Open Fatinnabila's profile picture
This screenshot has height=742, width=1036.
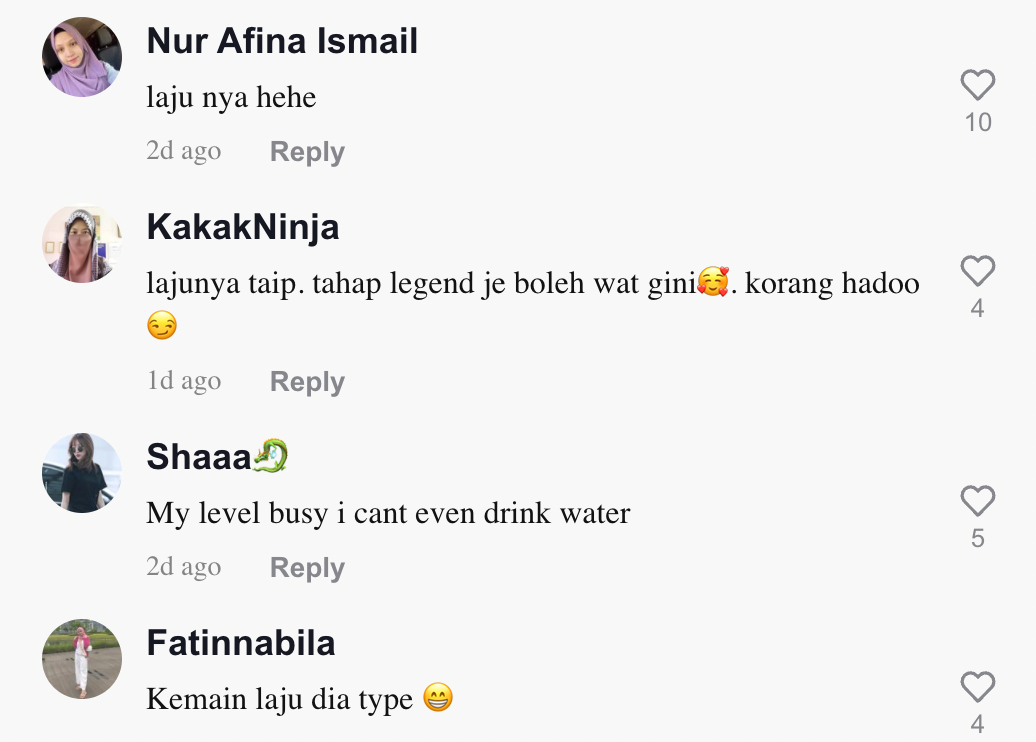[x=82, y=659]
